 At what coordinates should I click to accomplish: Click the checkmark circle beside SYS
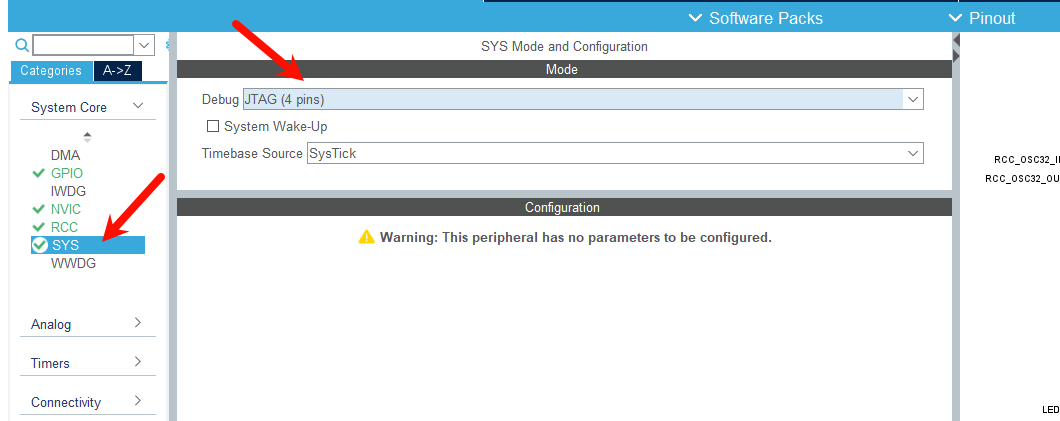[40, 245]
